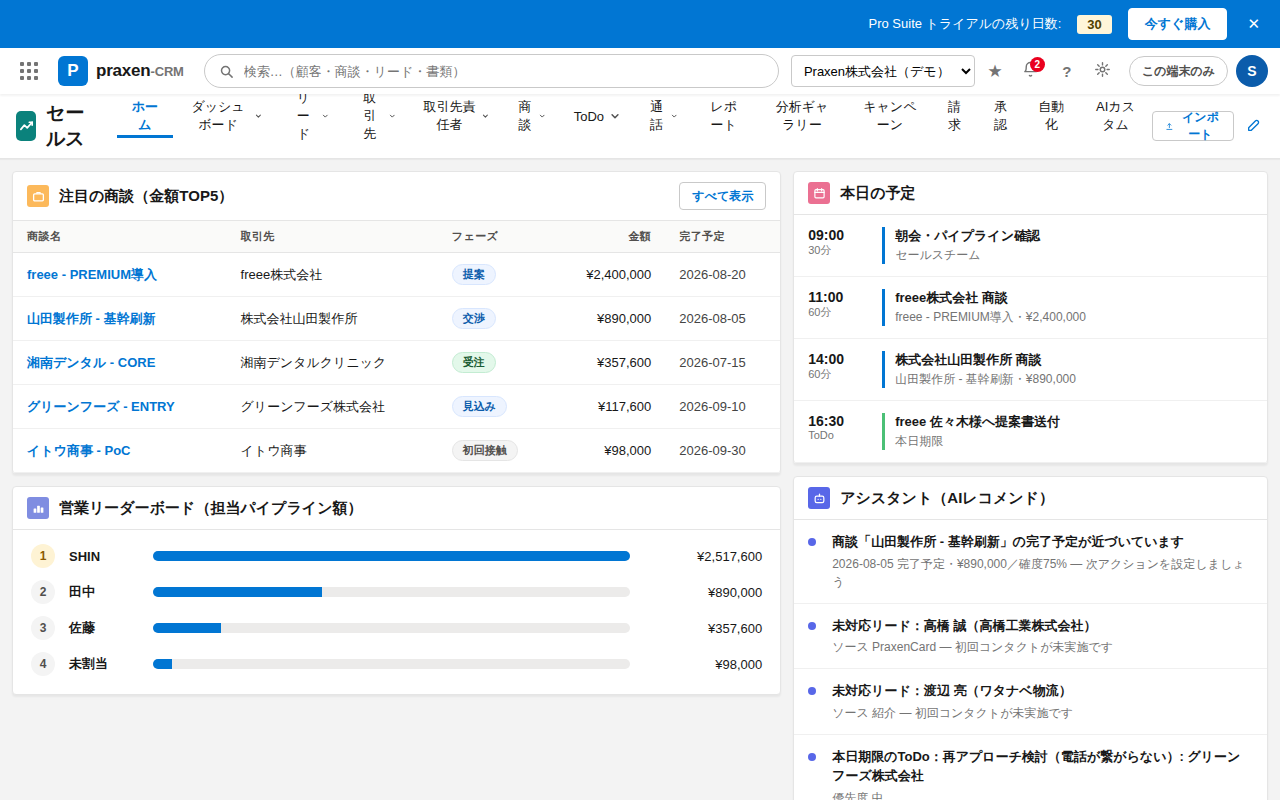The image size is (1280, 800).
Task: Open the Praxen株式会社 company selector
Action: (x=883, y=71)
